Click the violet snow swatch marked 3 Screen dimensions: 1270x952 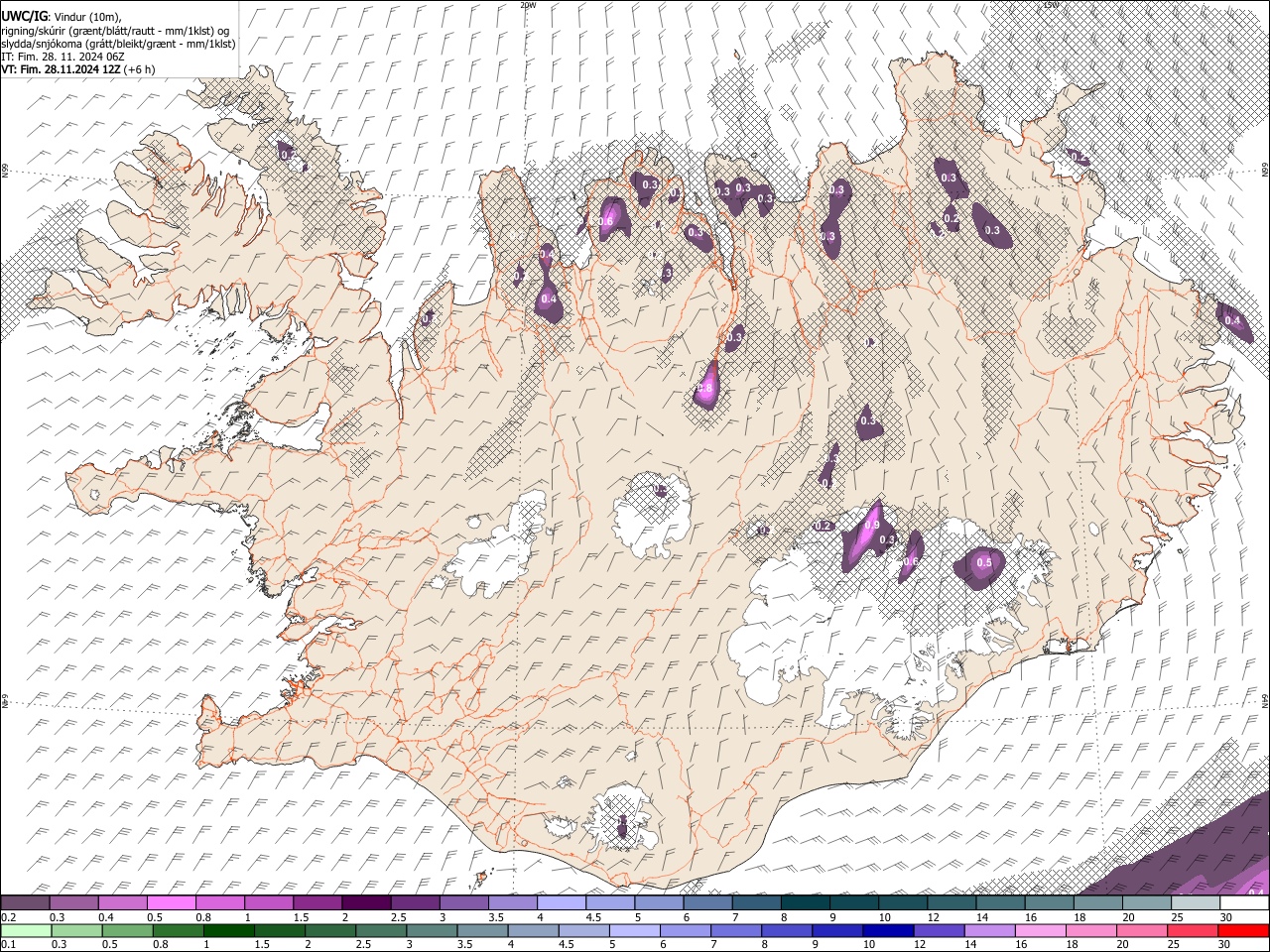point(463,902)
